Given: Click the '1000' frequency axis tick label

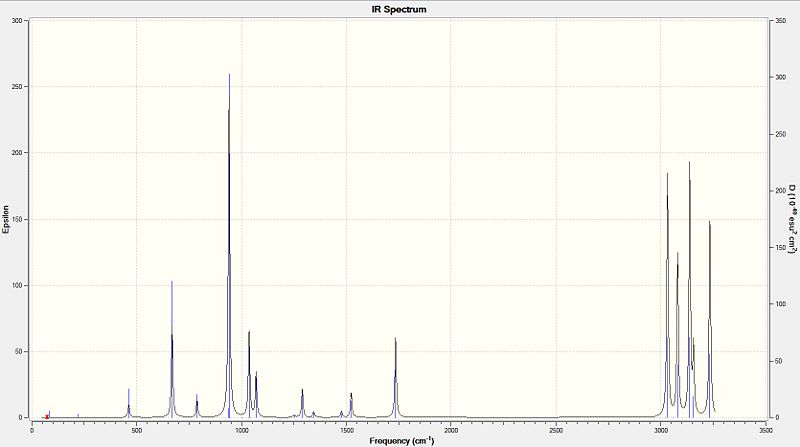Looking at the screenshot, I should coord(241,430).
